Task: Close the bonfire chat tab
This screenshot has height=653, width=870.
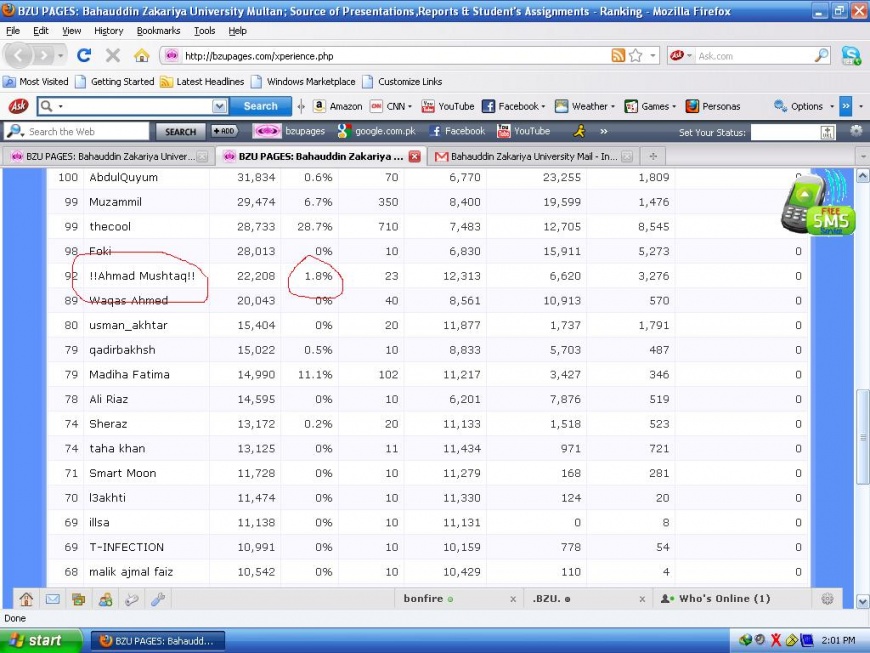Action: (x=512, y=599)
